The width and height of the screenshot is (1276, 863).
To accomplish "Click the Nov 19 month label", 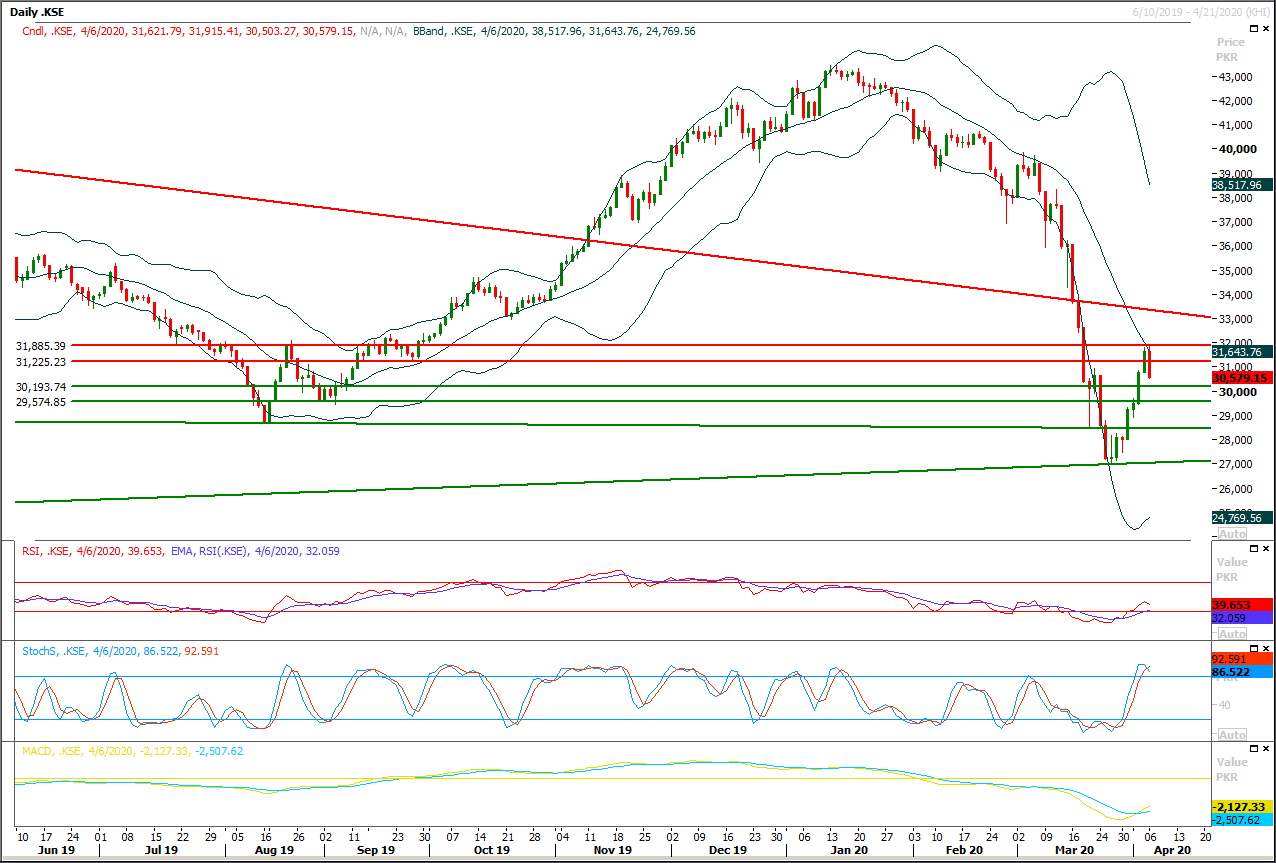I will tap(612, 850).
